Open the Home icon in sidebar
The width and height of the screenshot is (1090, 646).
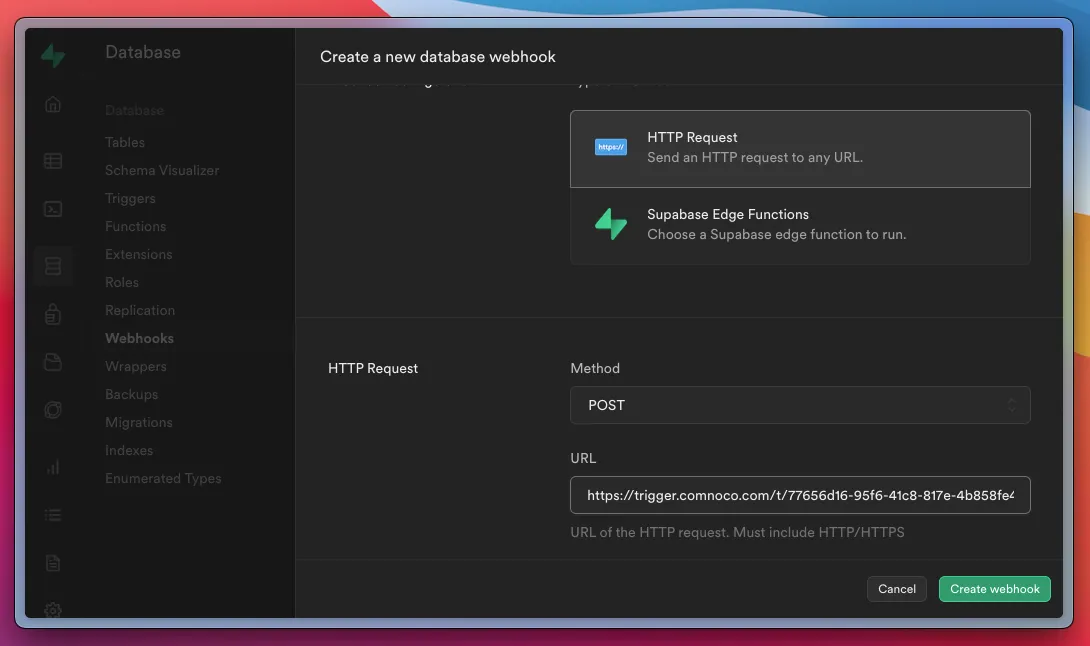click(x=53, y=105)
